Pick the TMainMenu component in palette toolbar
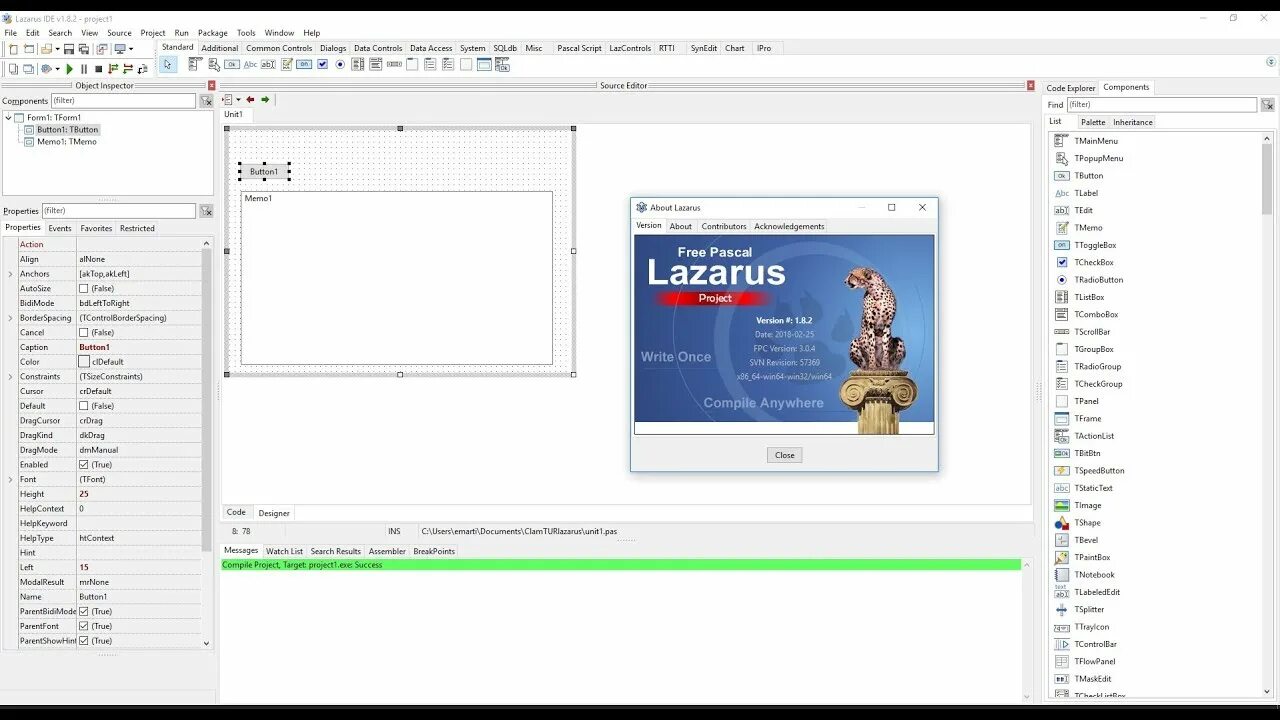Image resolution: width=1280 pixels, height=720 pixels. (195, 64)
